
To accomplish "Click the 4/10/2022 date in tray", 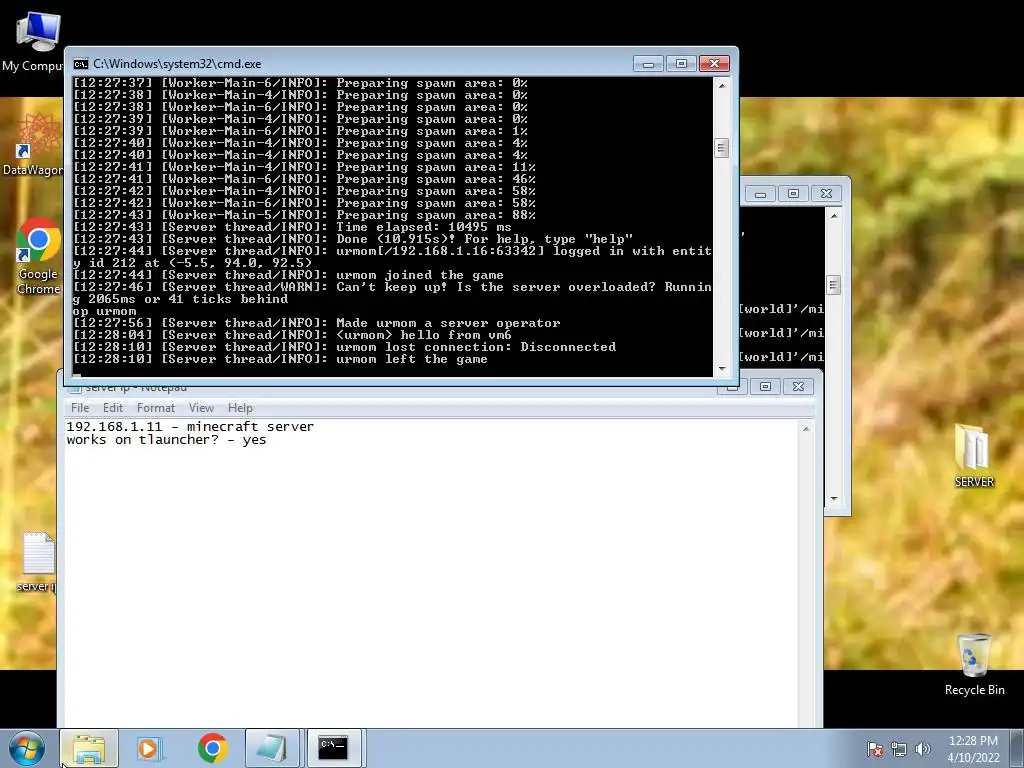I will pos(973,758).
